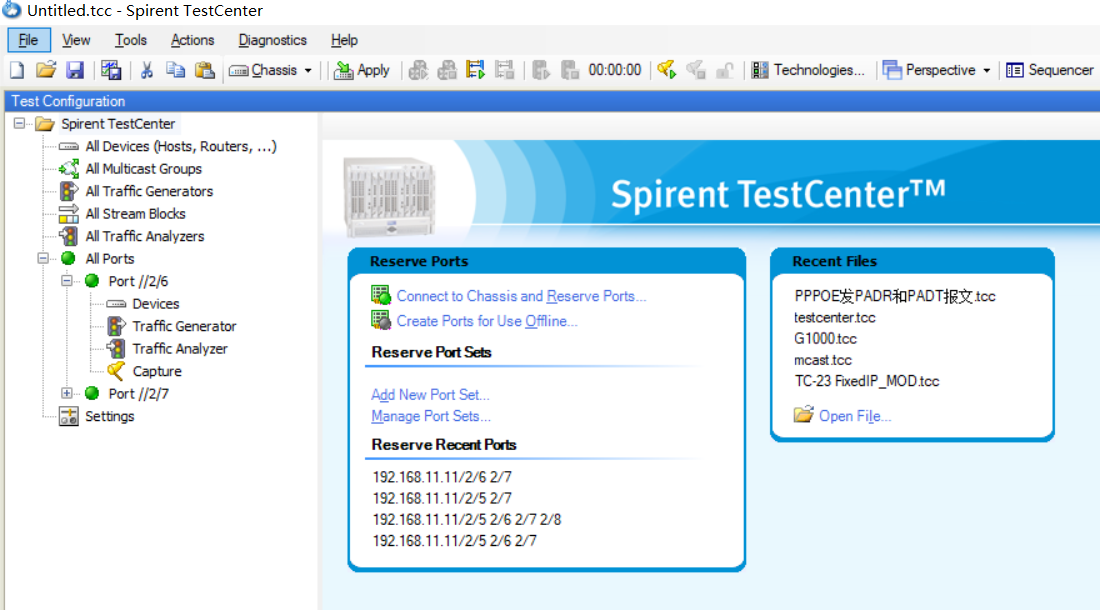Reserve recent ports 192.168.11.11/2/6 2/7
Viewport: 1100px width, 610px height.
pyautogui.click(x=442, y=477)
